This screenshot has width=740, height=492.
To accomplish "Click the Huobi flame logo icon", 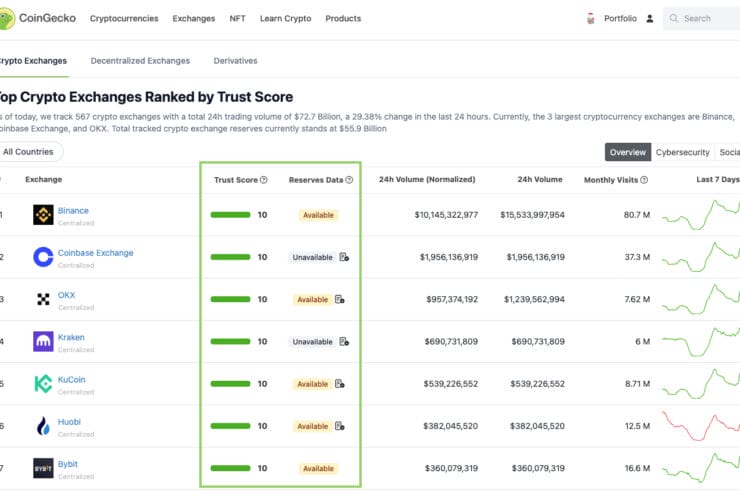I will [x=43, y=426].
